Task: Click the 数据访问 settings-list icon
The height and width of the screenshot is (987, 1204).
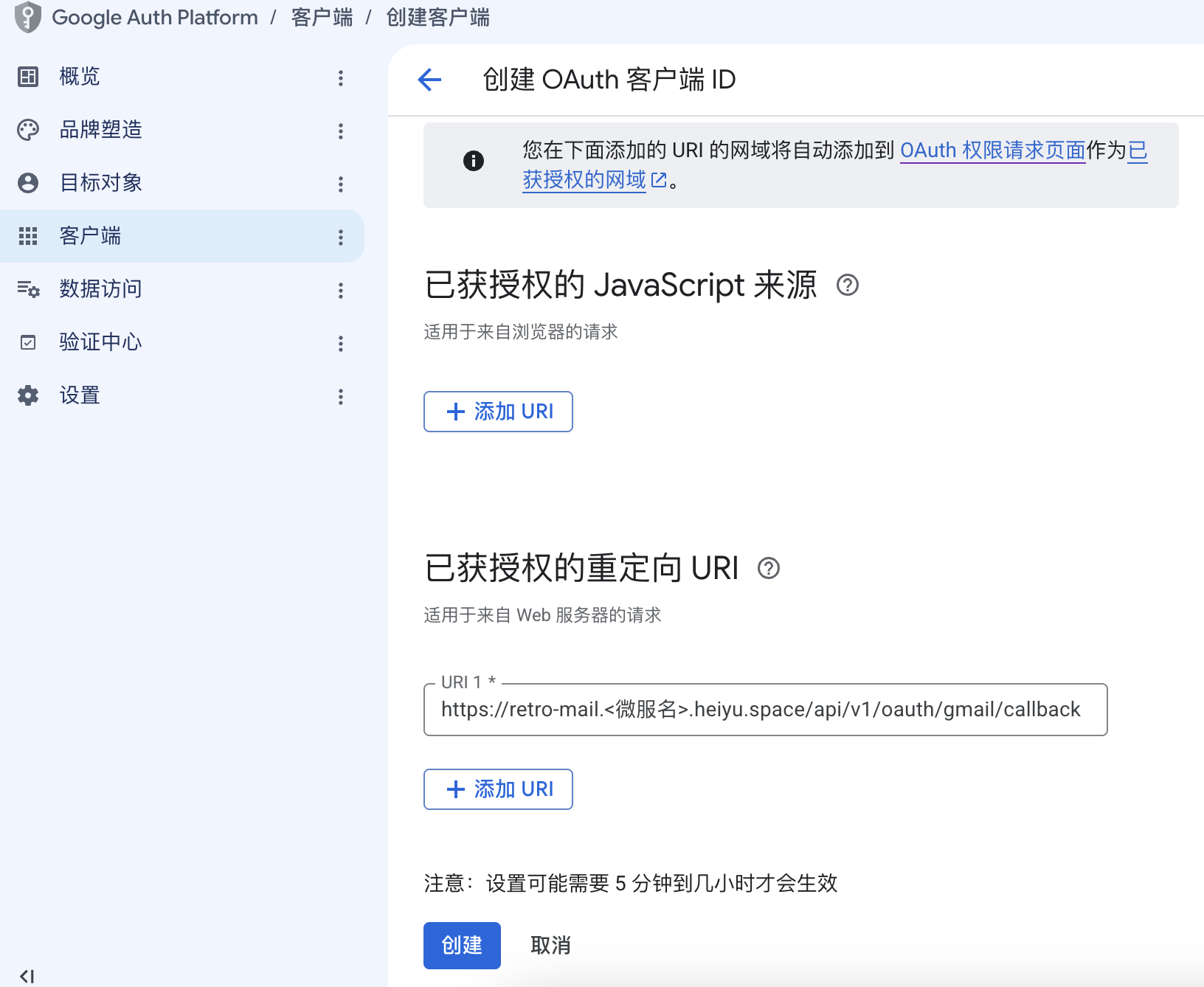Action: [28, 289]
